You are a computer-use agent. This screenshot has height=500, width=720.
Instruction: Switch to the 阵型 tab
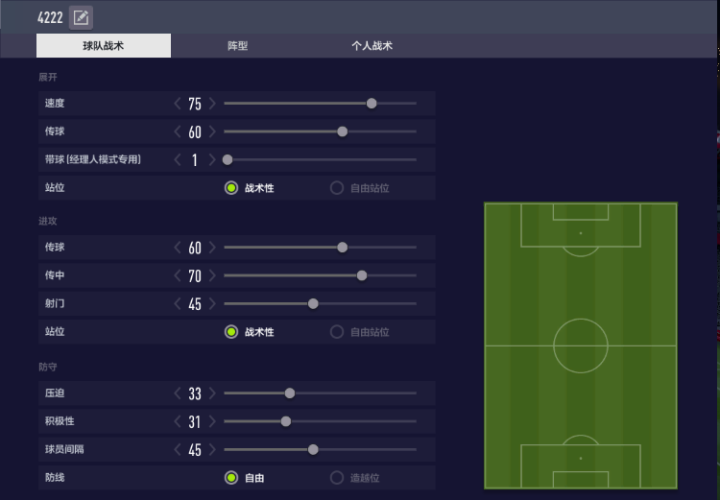pyautogui.click(x=237, y=46)
